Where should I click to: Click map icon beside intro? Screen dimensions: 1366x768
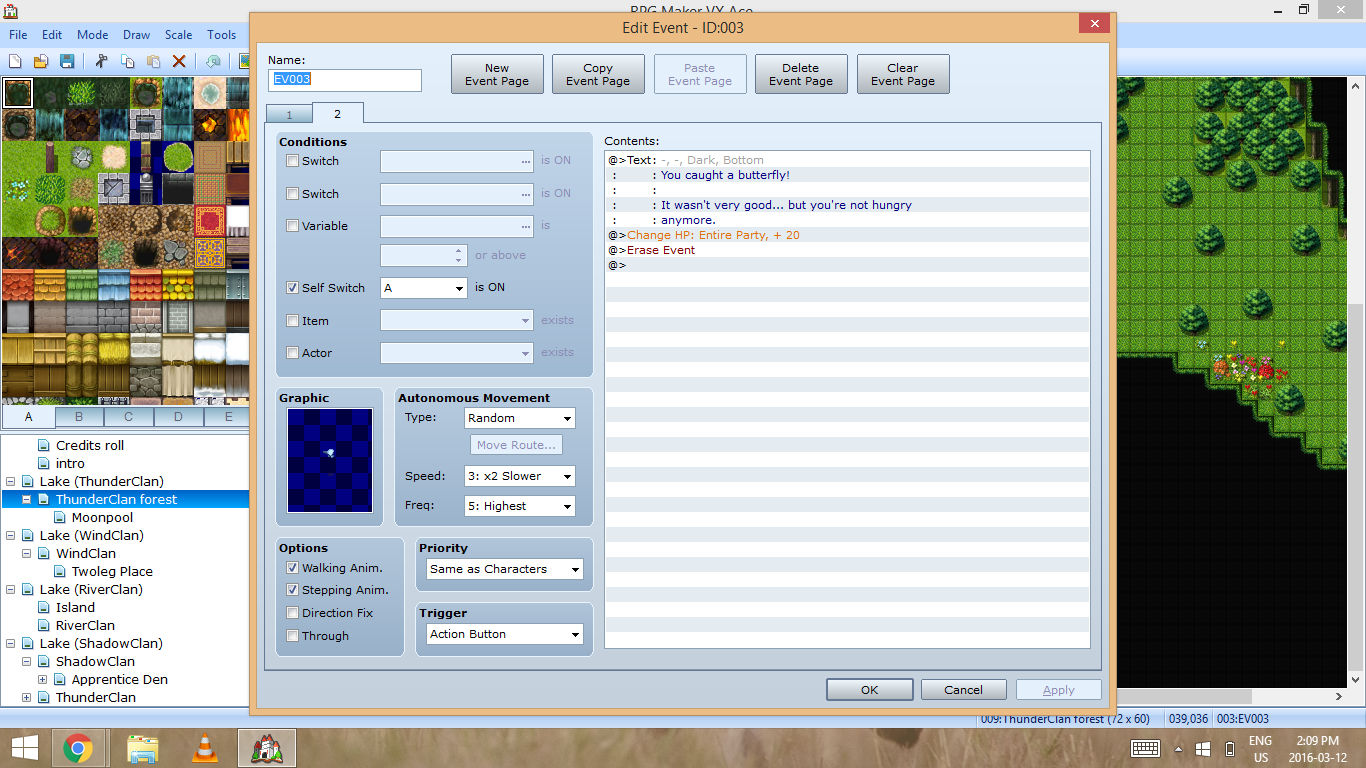44,464
